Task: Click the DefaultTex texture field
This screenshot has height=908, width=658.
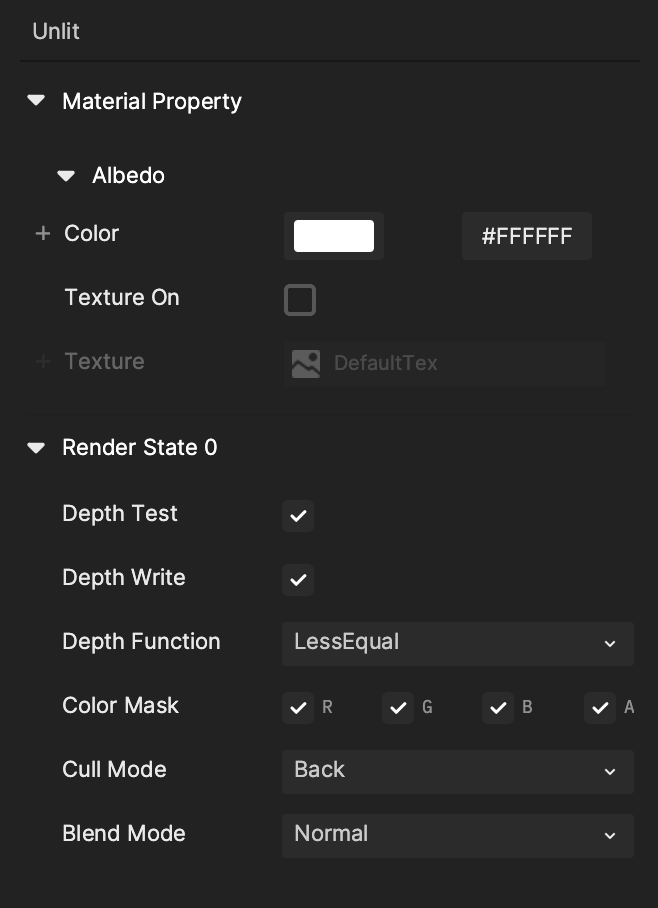Action: click(x=444, y=364)
